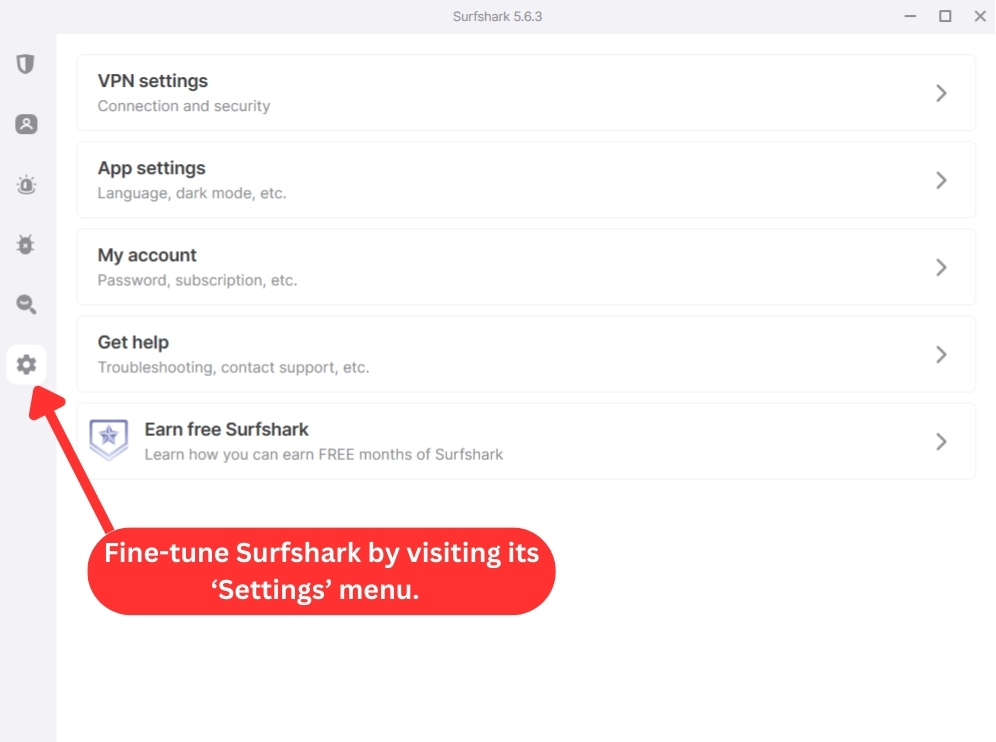Open VPN settings menu entry
This screenshot has height=742, width=996.
[526, 93]
